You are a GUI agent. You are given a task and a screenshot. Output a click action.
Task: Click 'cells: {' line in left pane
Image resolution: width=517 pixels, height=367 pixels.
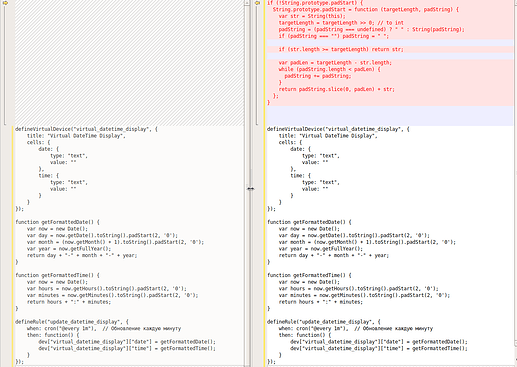39,142
